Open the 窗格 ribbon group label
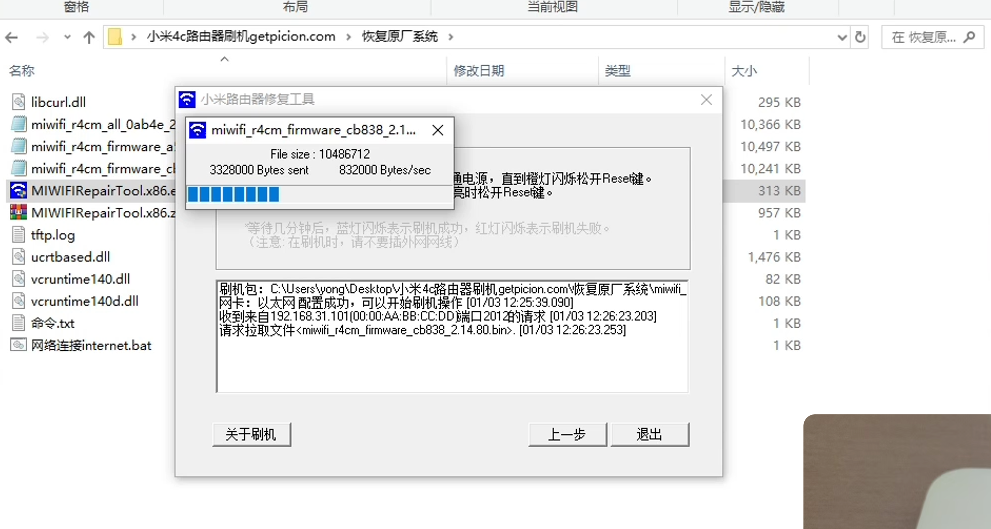 coord(77,7)
